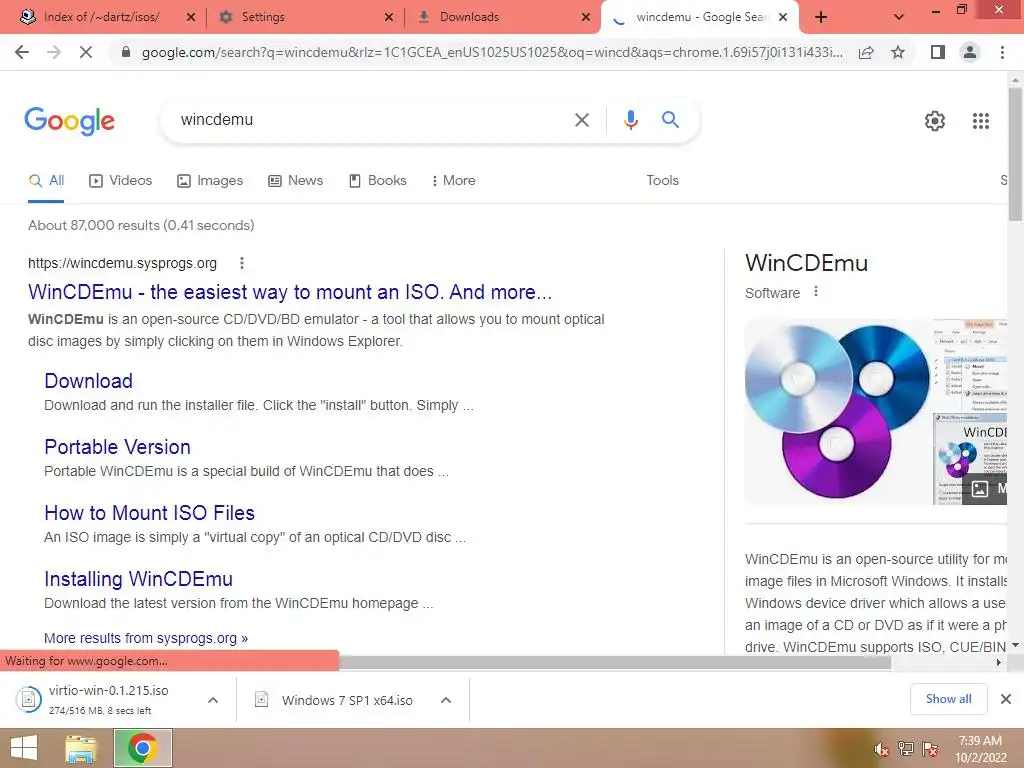Switch to the Downloads tab
The height and width of the screenshot is (768, 1024).
tap(469, 17)
